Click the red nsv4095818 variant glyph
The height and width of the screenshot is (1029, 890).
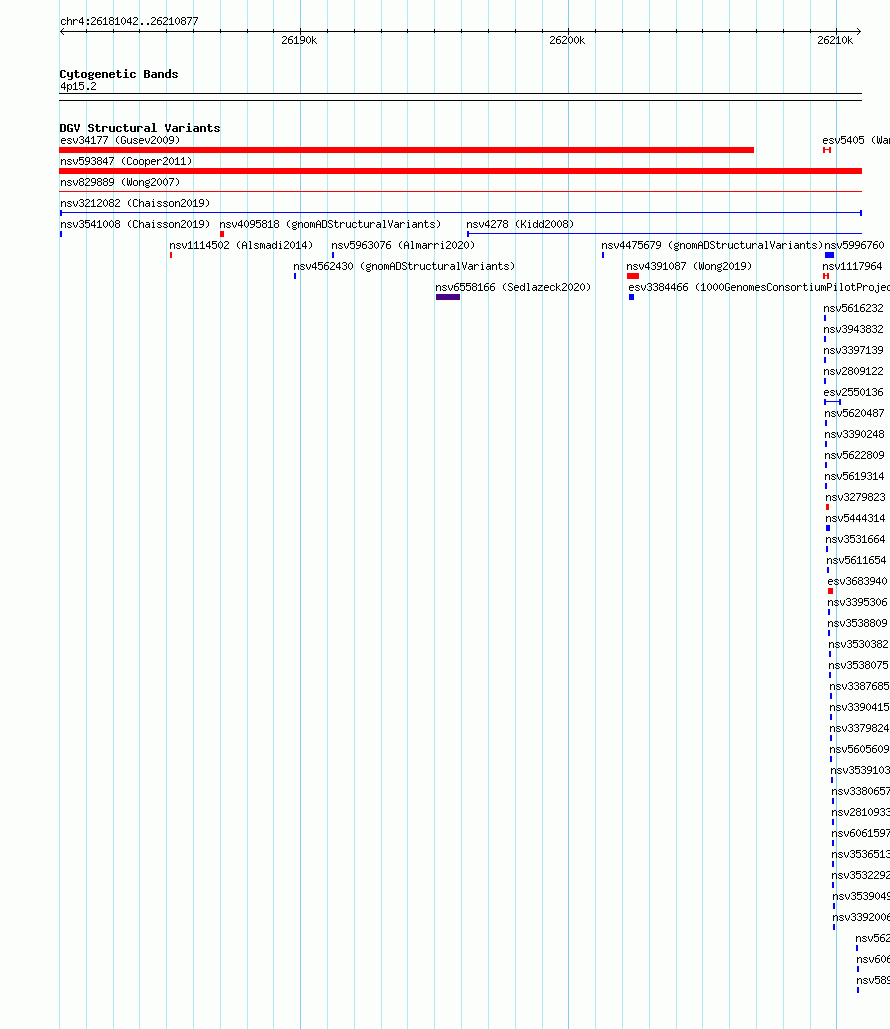[x=222, y=234]
